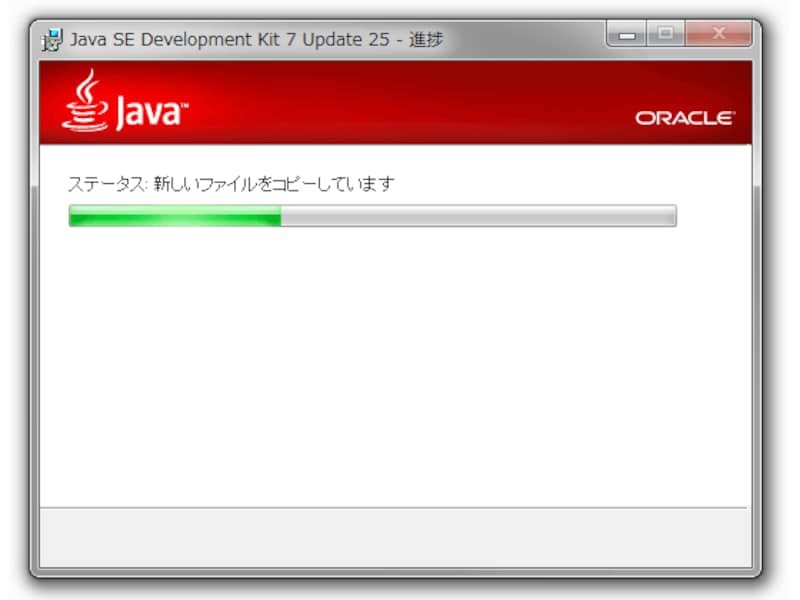Click the empty portion of the progress bar

(x=480, y=215)
